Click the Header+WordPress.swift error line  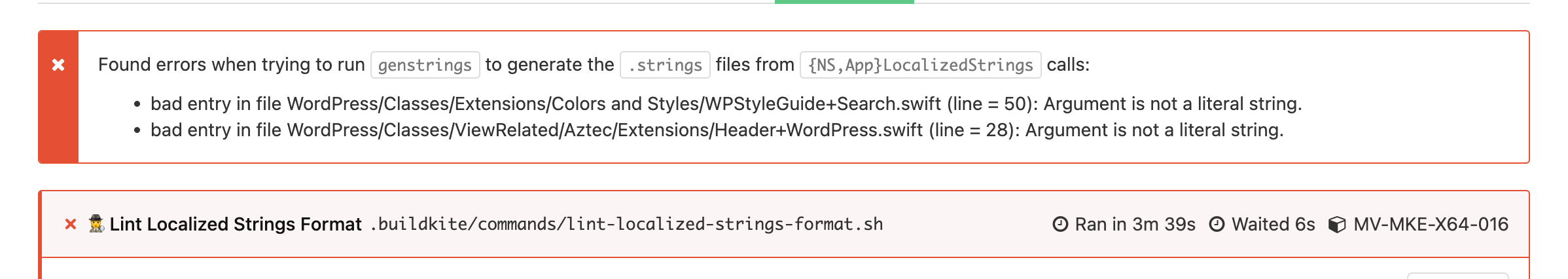pyautogui.click(x=717, y=130)
